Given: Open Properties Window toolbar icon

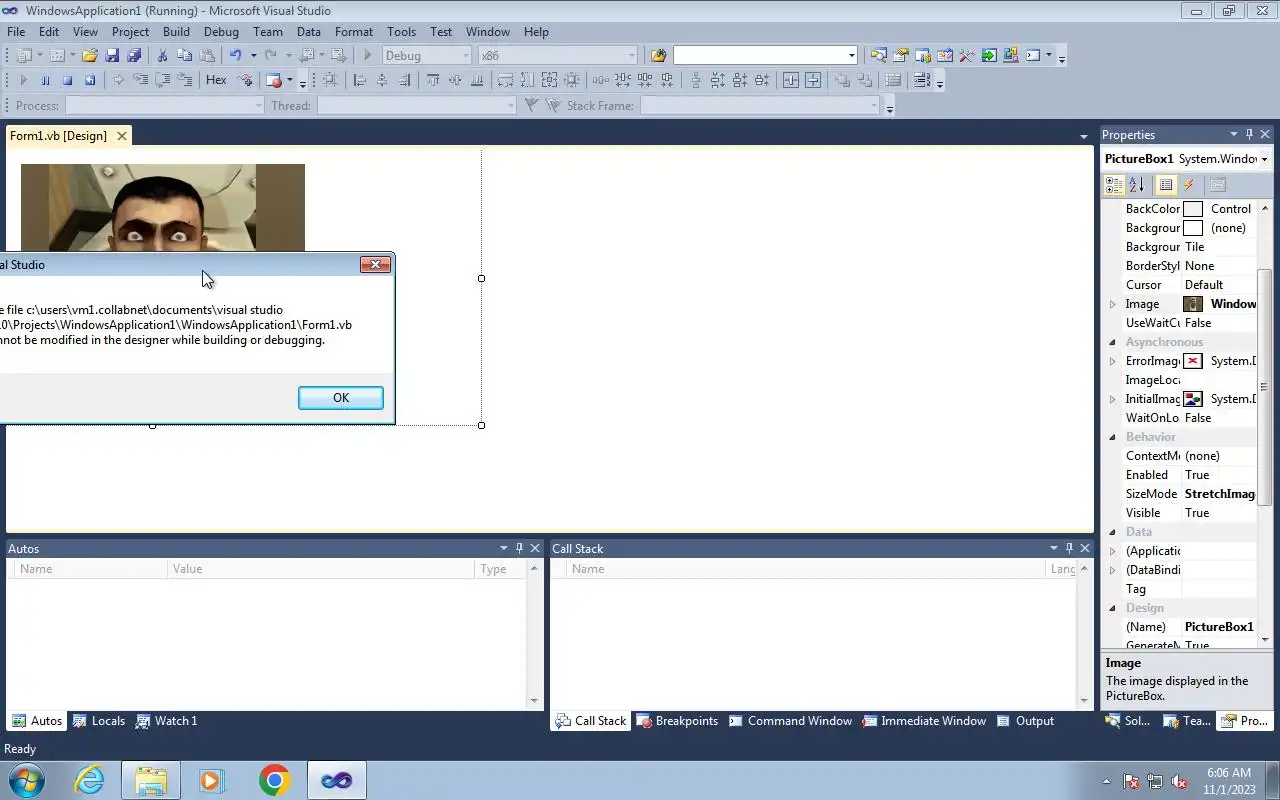Looking at the screenshot, I should pyautogui.click(x=901, y=56).
